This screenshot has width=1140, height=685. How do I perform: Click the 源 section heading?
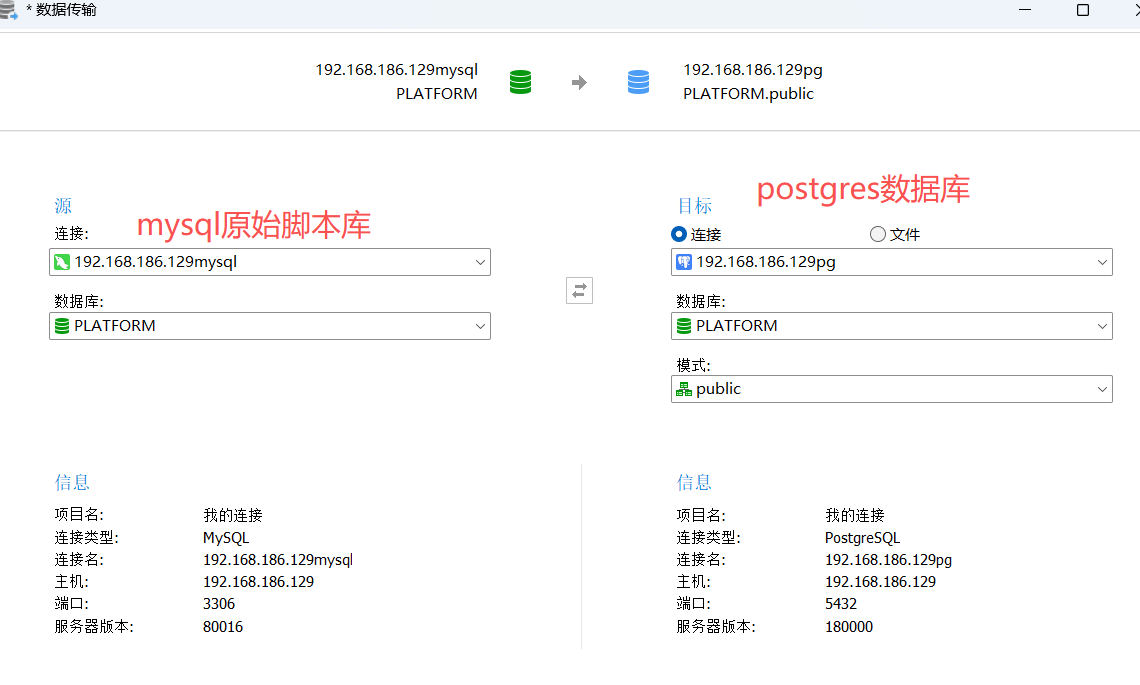63,206
